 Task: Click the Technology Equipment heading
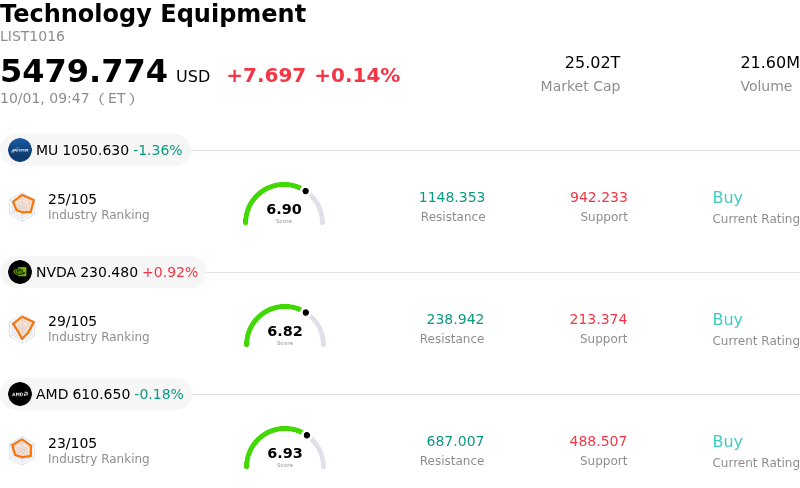coord(153,13)
